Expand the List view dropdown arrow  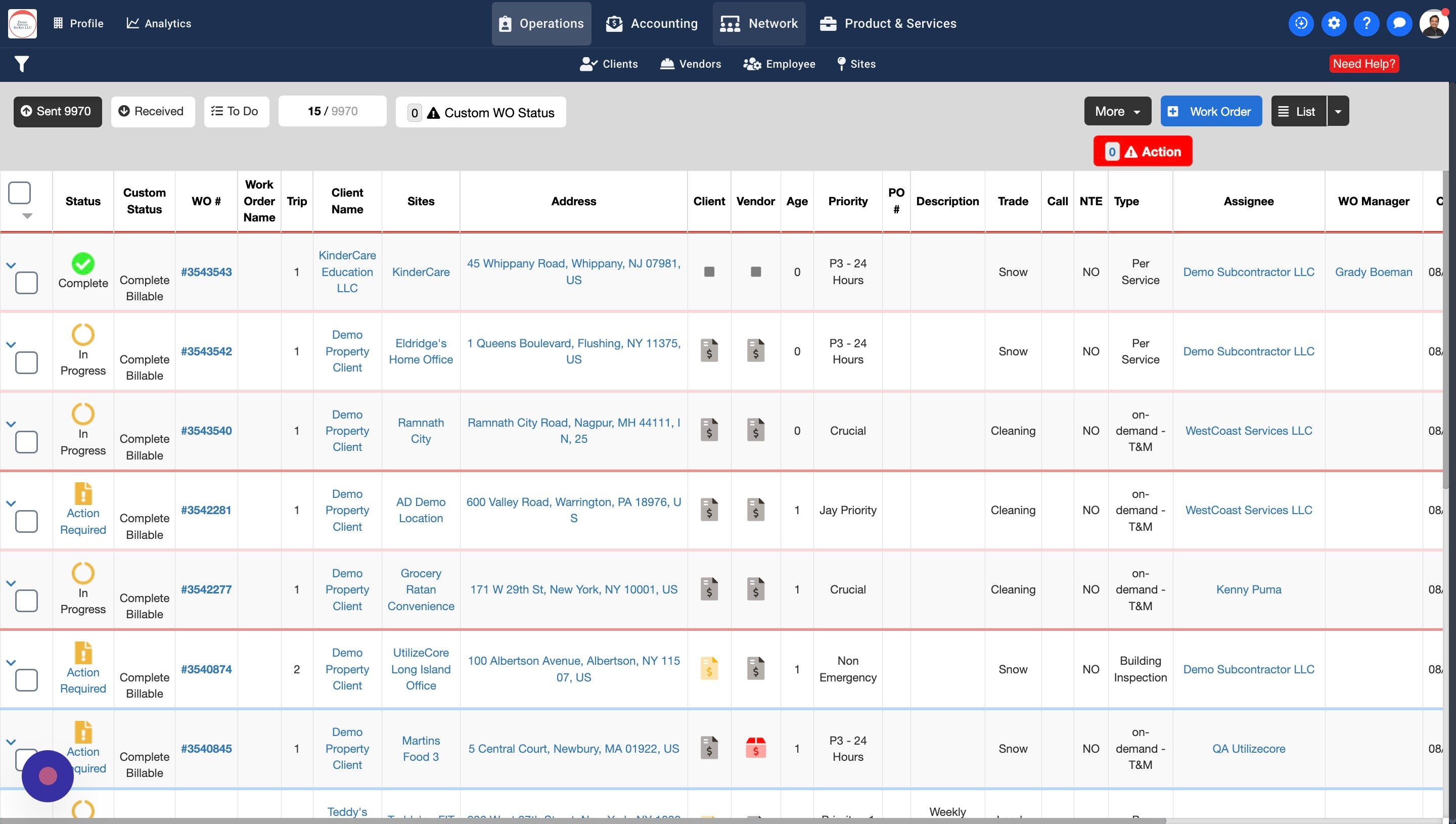click(1338, 111)
